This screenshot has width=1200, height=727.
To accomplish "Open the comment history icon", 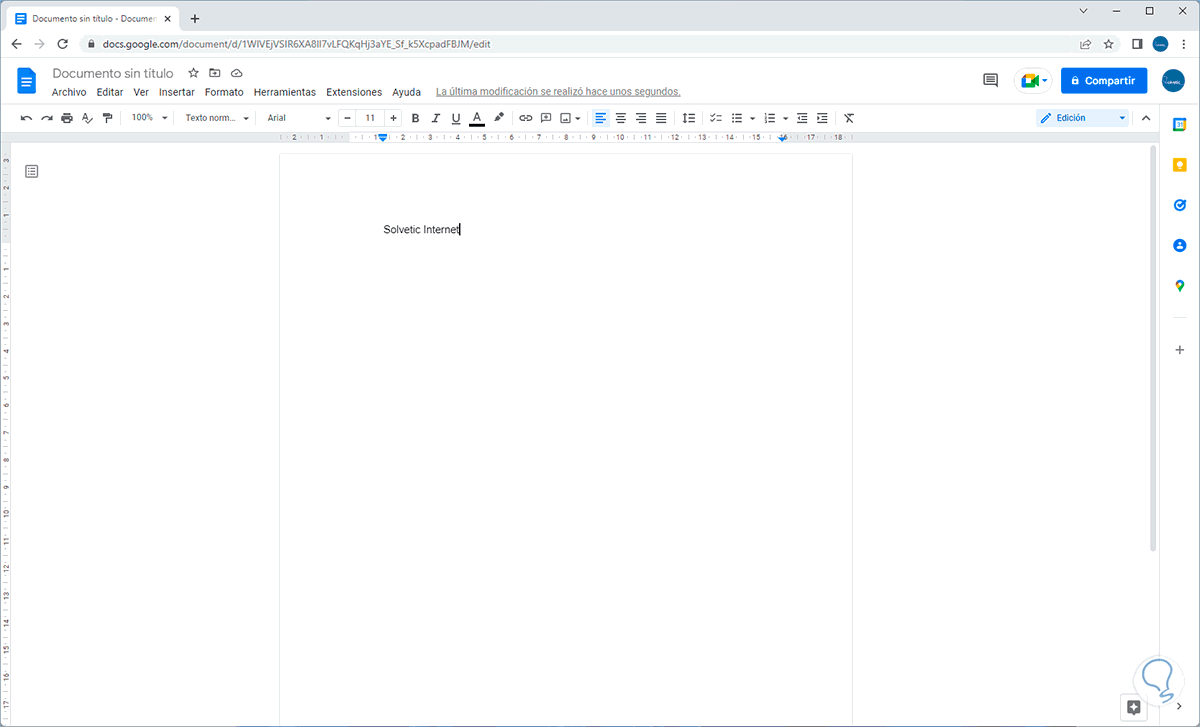I will (x=991, y=81).
